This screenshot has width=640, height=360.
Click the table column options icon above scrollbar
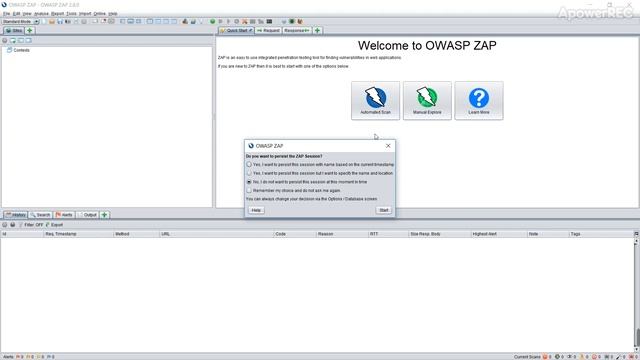[636, 234]
